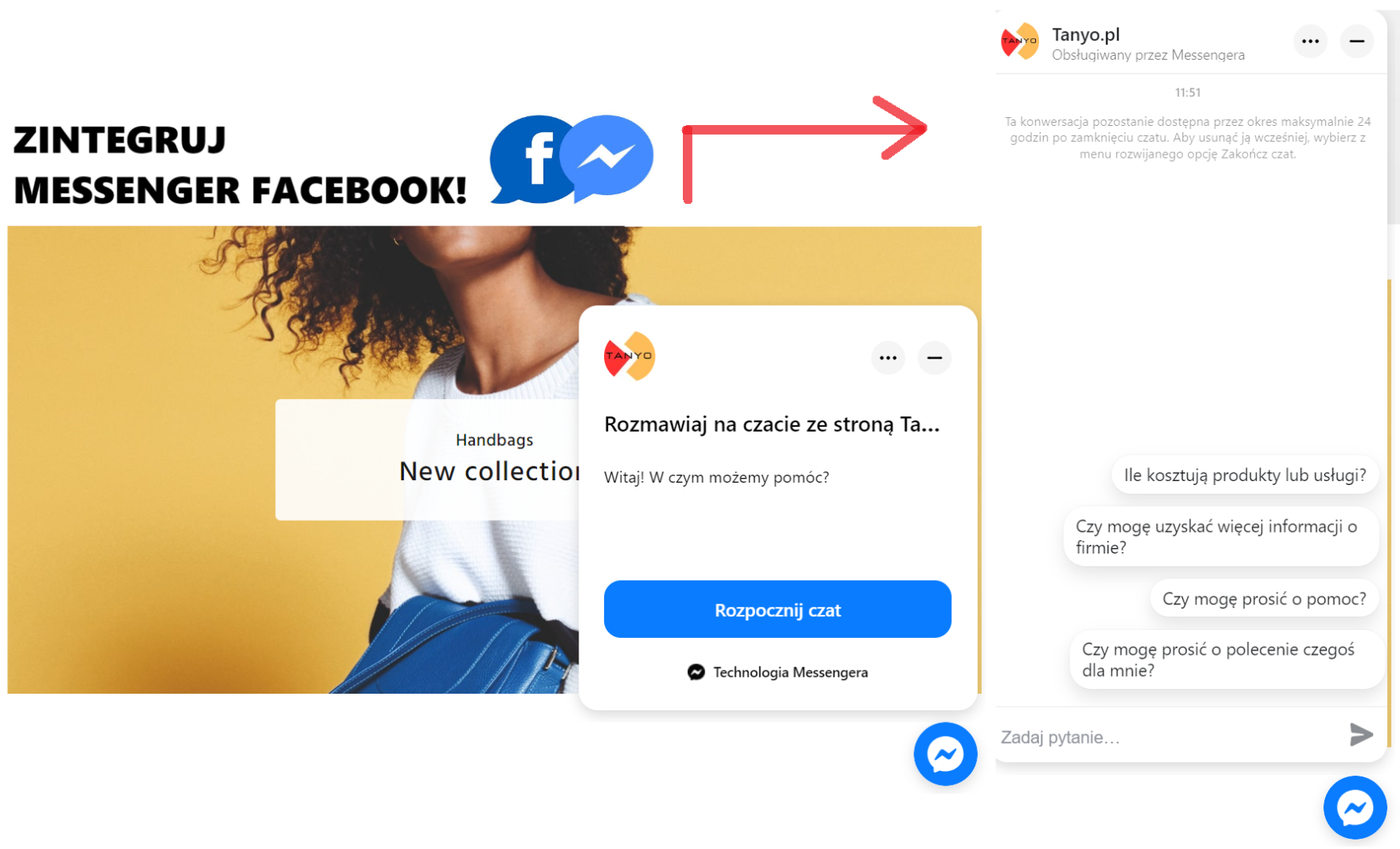Viewport: 1400px width, 849px height.
Task: Pick 'Czy mogę prosić o polecenie czegoś' reply
Action: pos(1226,659)
